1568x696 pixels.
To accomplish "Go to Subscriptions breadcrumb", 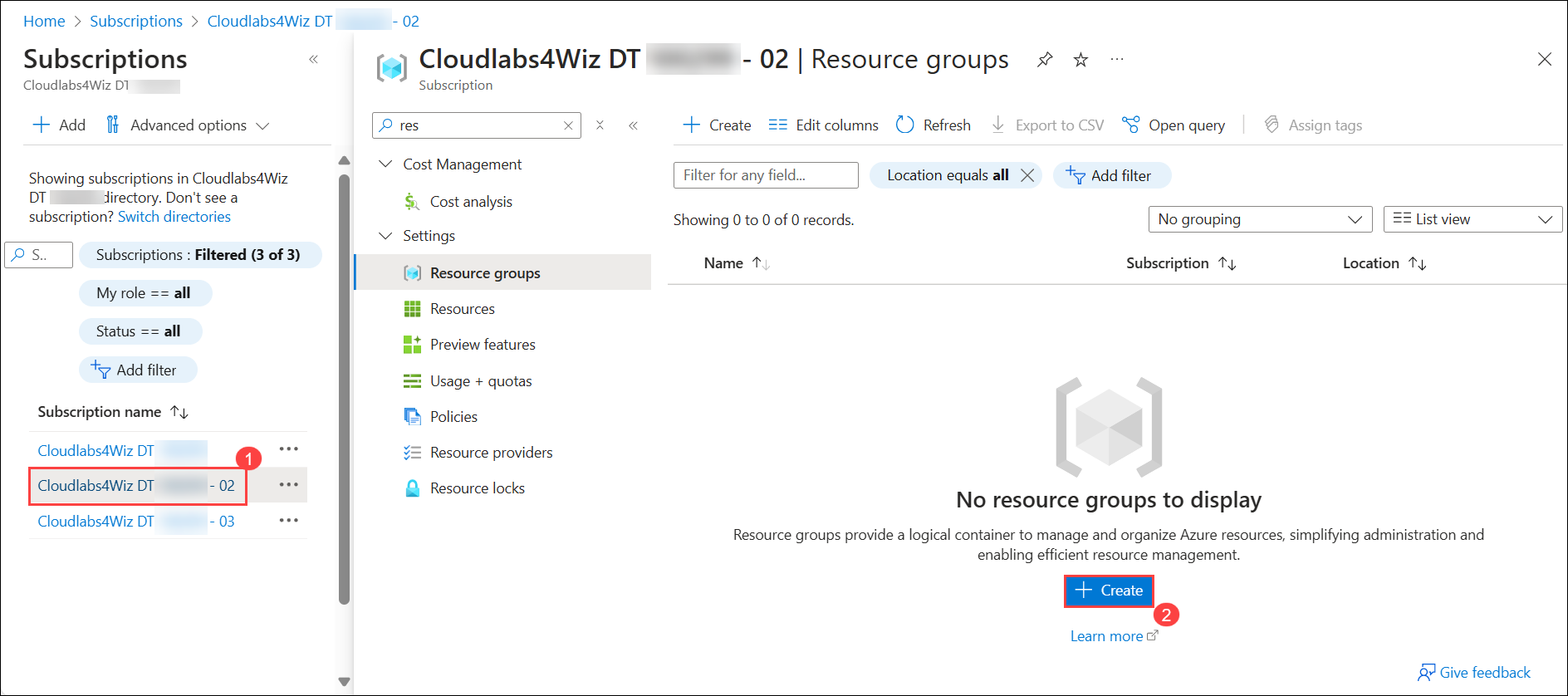I will pyautogui.click(x=136, y=21).
